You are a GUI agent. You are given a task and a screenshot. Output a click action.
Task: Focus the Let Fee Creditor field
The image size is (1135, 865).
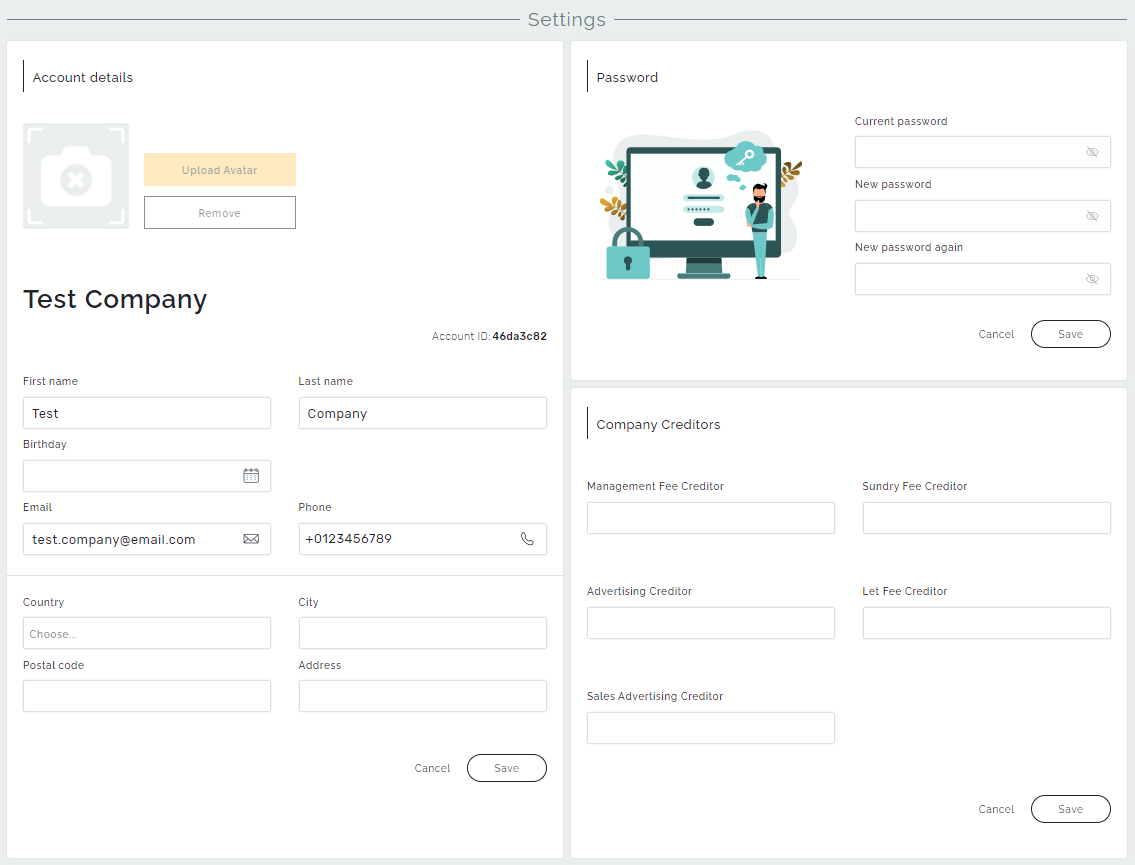click(x=987, y=623)
